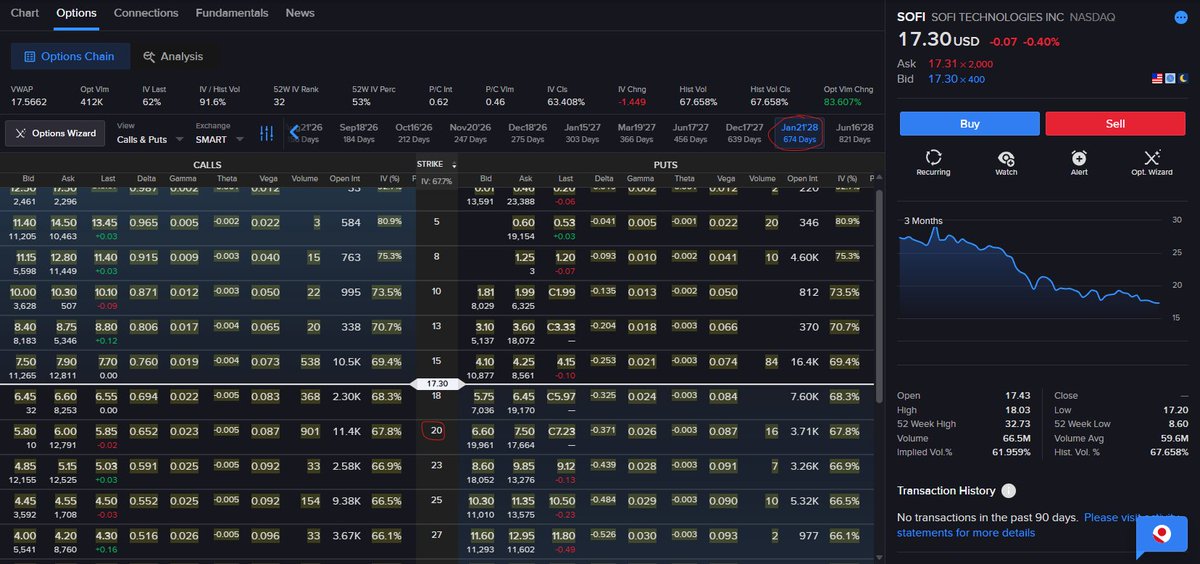Click the 17.30 underlying price marker
Image resolution: width=1200 pixels, height=564 pixels.
(x=437, y=384)
